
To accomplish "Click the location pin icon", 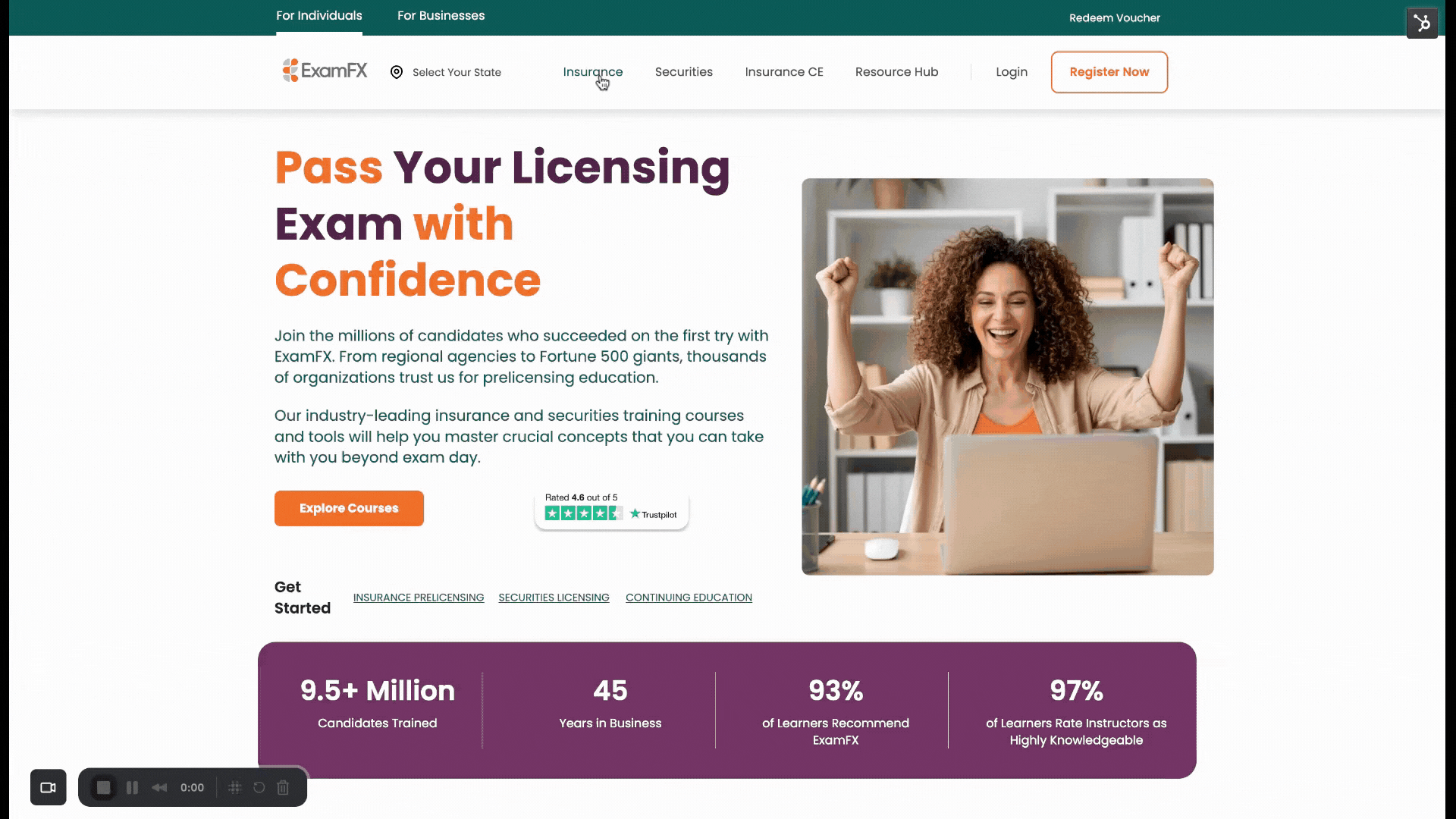I will (396, 72).
